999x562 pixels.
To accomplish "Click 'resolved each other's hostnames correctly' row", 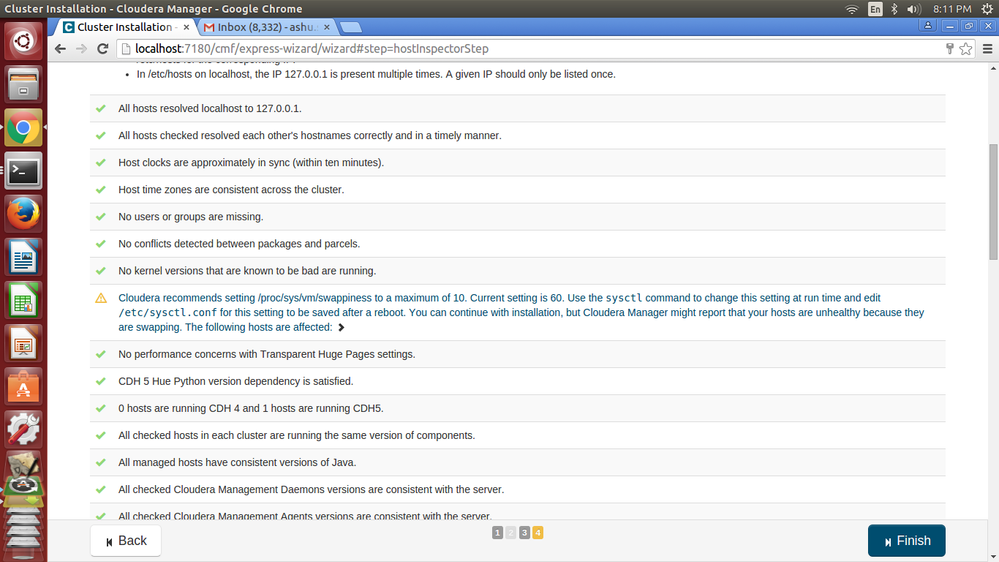I will click(517, 136).
